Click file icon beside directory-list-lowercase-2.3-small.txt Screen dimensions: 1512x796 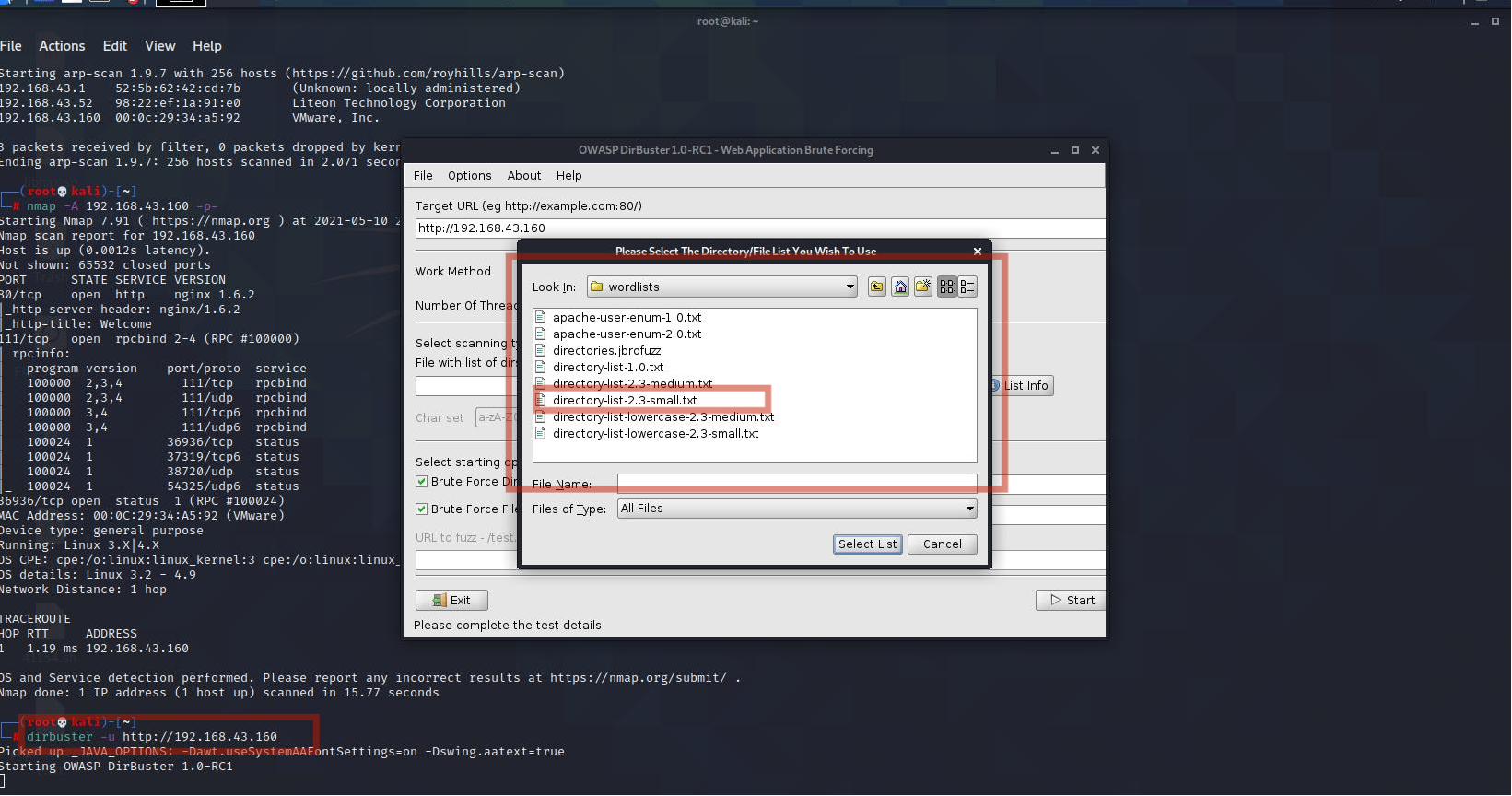coord(541,434)
